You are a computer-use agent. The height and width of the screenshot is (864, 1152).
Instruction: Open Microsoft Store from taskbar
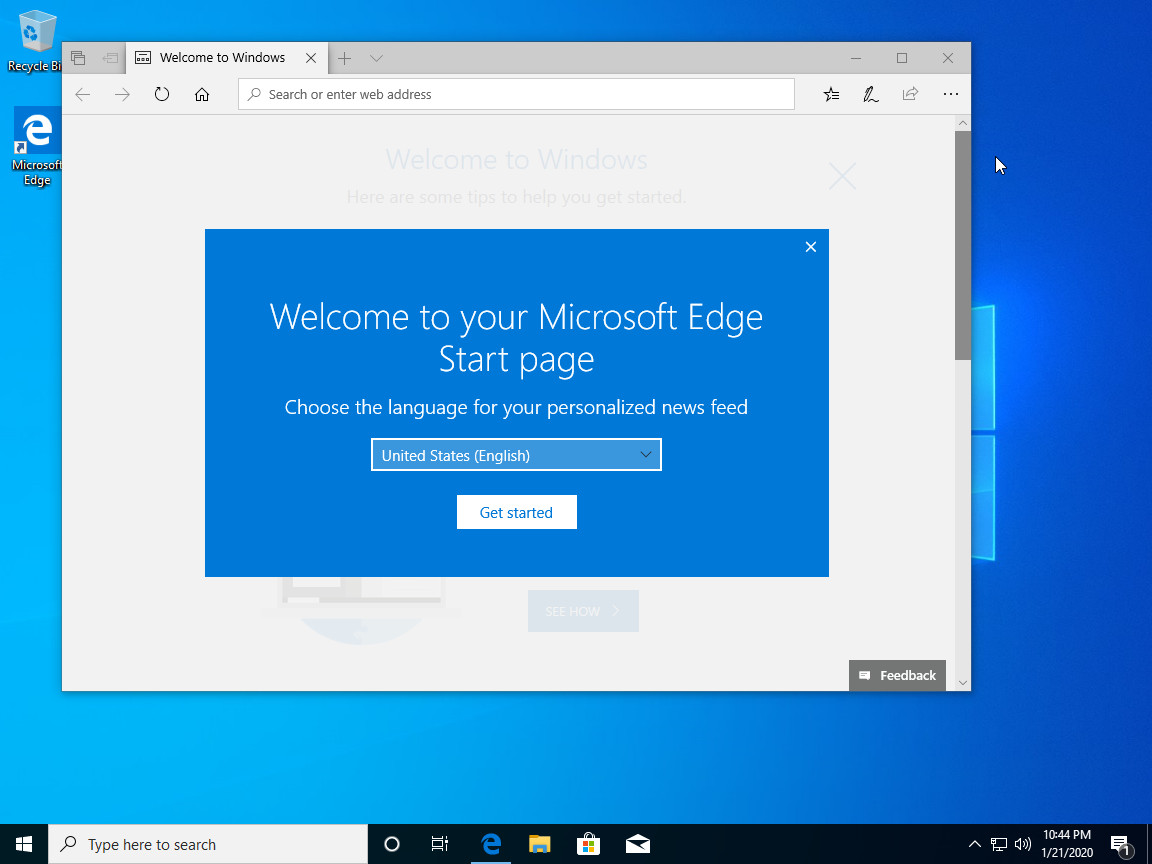click(x=588, y=844)
